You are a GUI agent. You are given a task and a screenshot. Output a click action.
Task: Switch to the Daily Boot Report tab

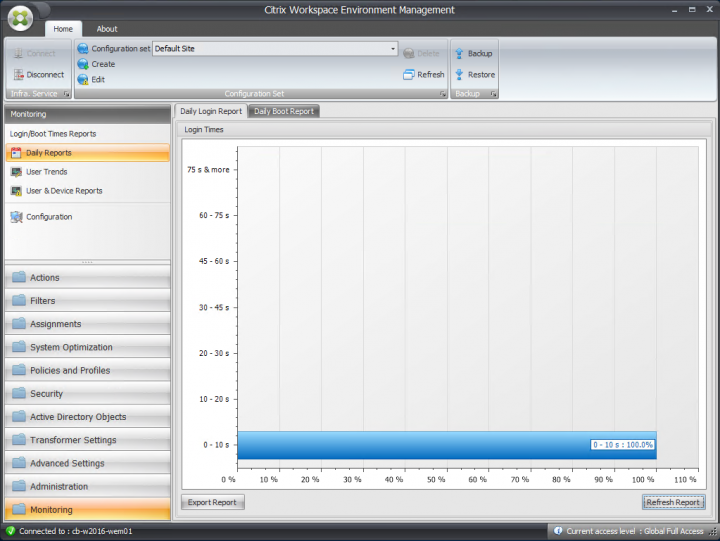coord(284,111)
